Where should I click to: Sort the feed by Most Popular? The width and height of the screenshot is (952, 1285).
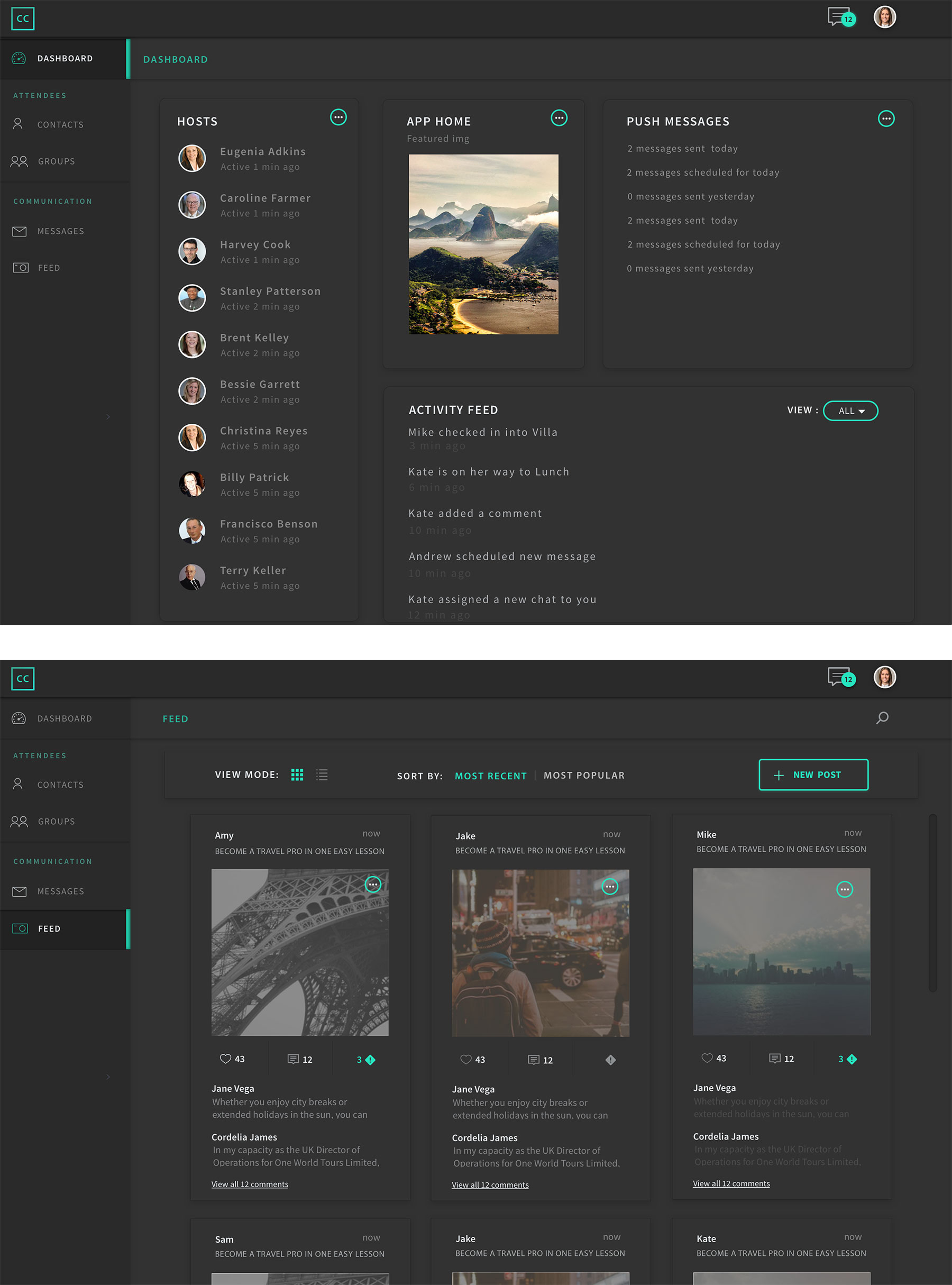584,776
